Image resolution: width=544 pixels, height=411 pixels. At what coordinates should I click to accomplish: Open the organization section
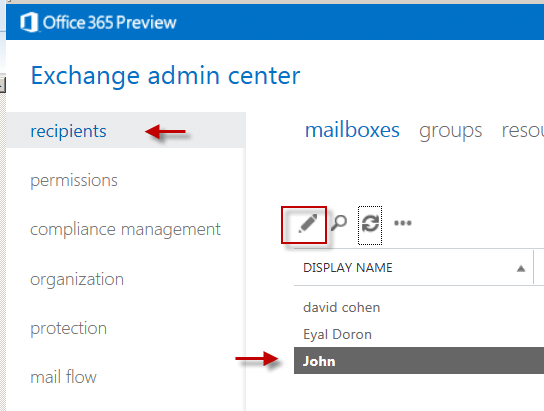click(x=77, y=280)
